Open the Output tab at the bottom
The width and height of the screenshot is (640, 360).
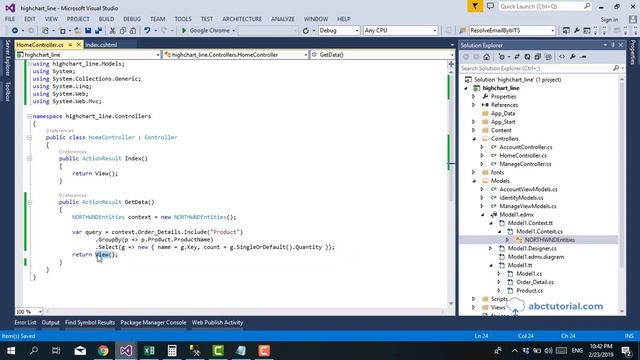(51, 322)
